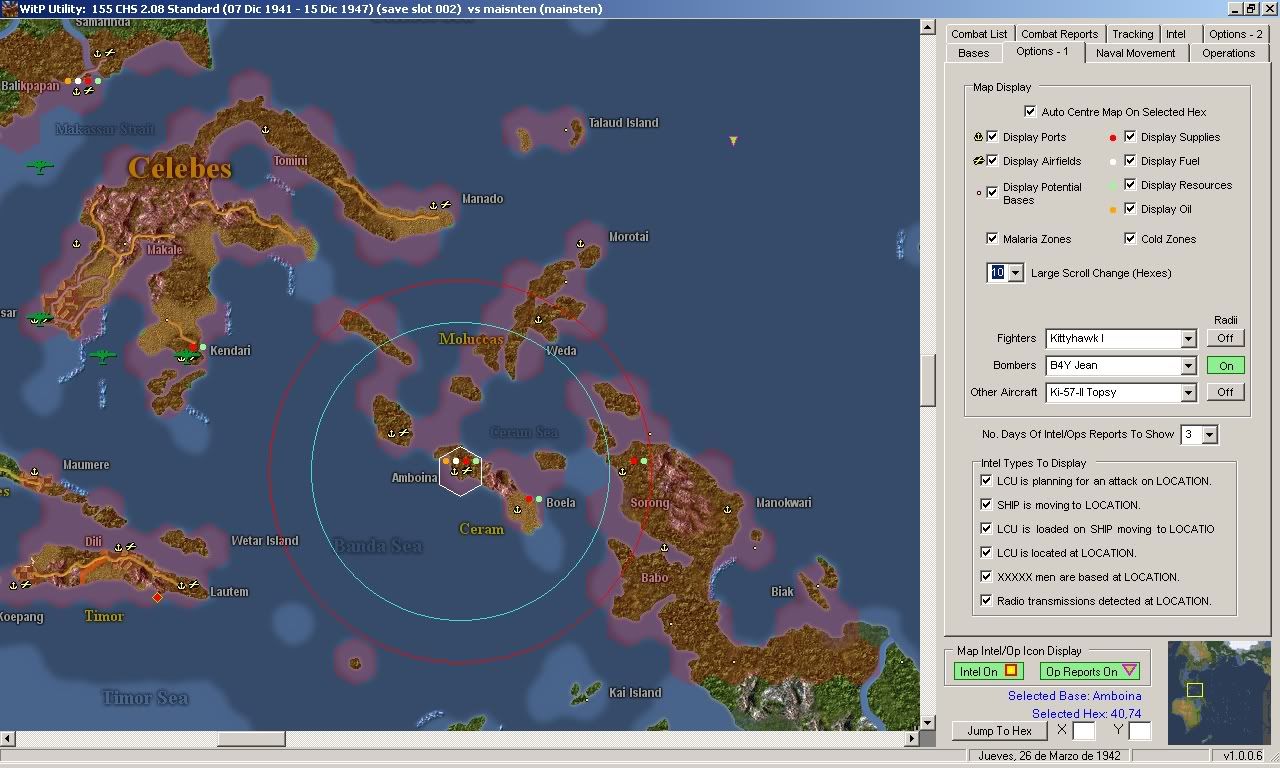Uncheck Display Fuel checkbox

pos(1131,161)
